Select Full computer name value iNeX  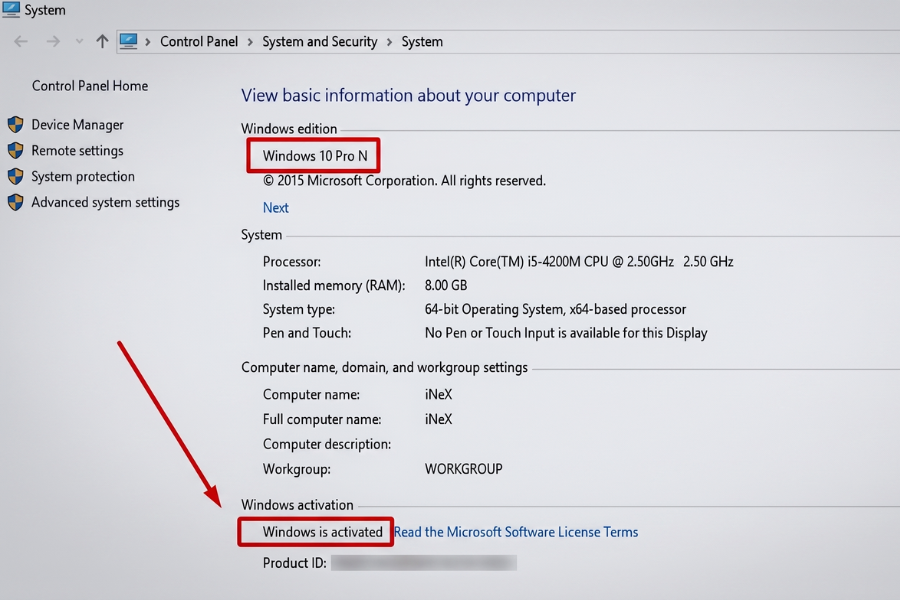click(x=439, y=419)
